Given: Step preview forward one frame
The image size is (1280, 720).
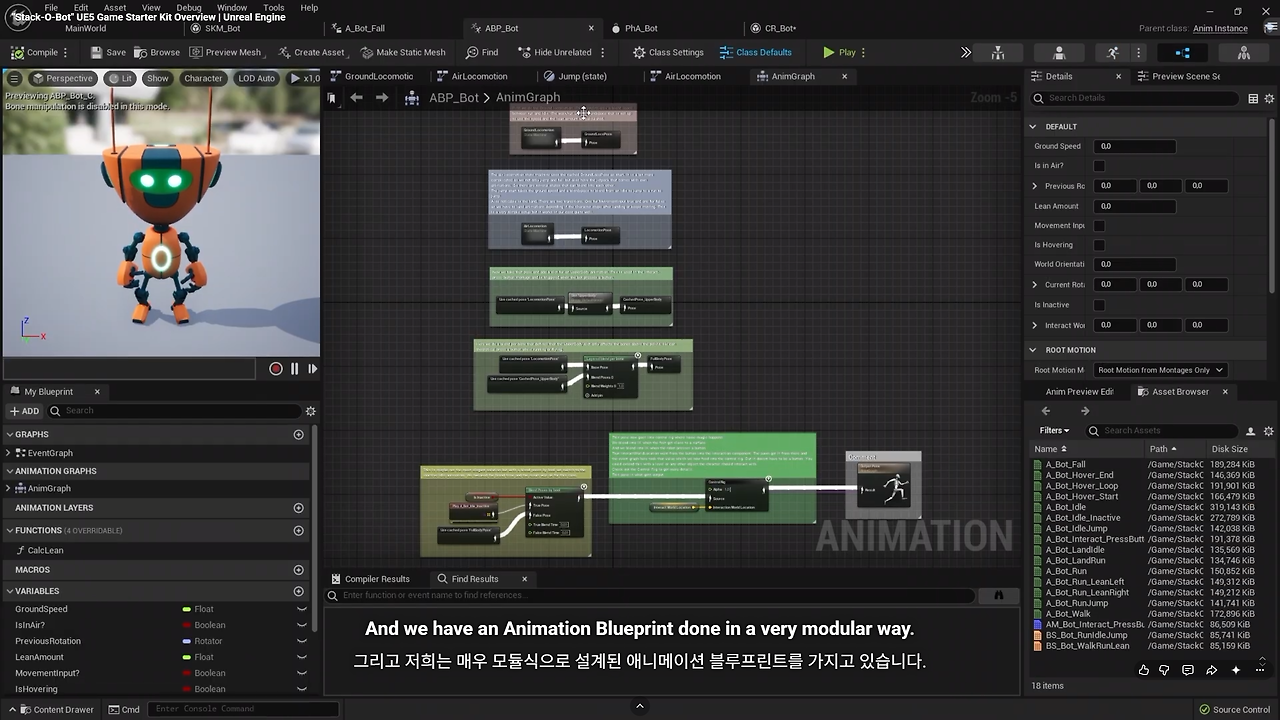Looking at the screenshot, I should click(x=312, y=369).
